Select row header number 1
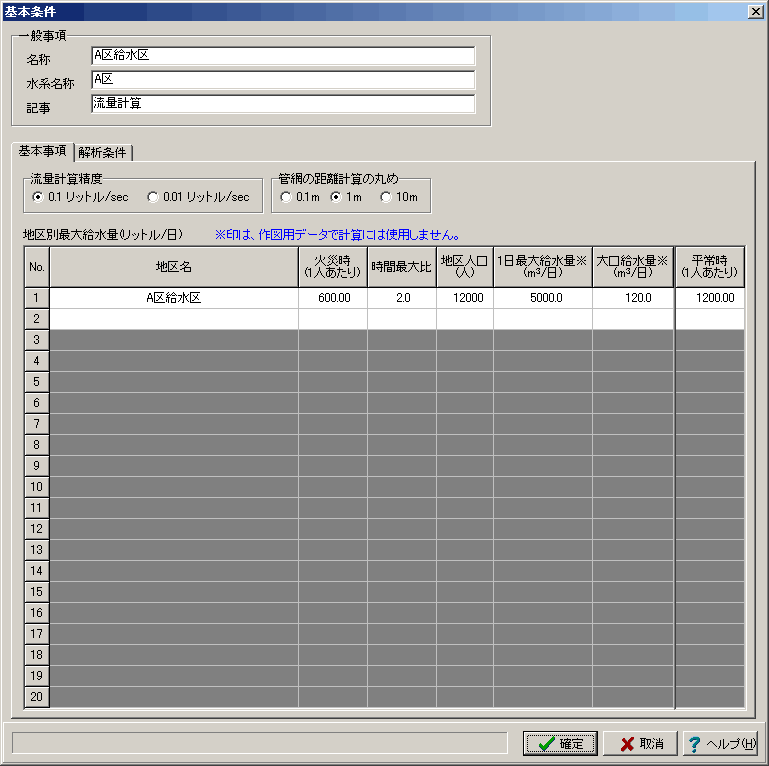 [x=37, y=298]
